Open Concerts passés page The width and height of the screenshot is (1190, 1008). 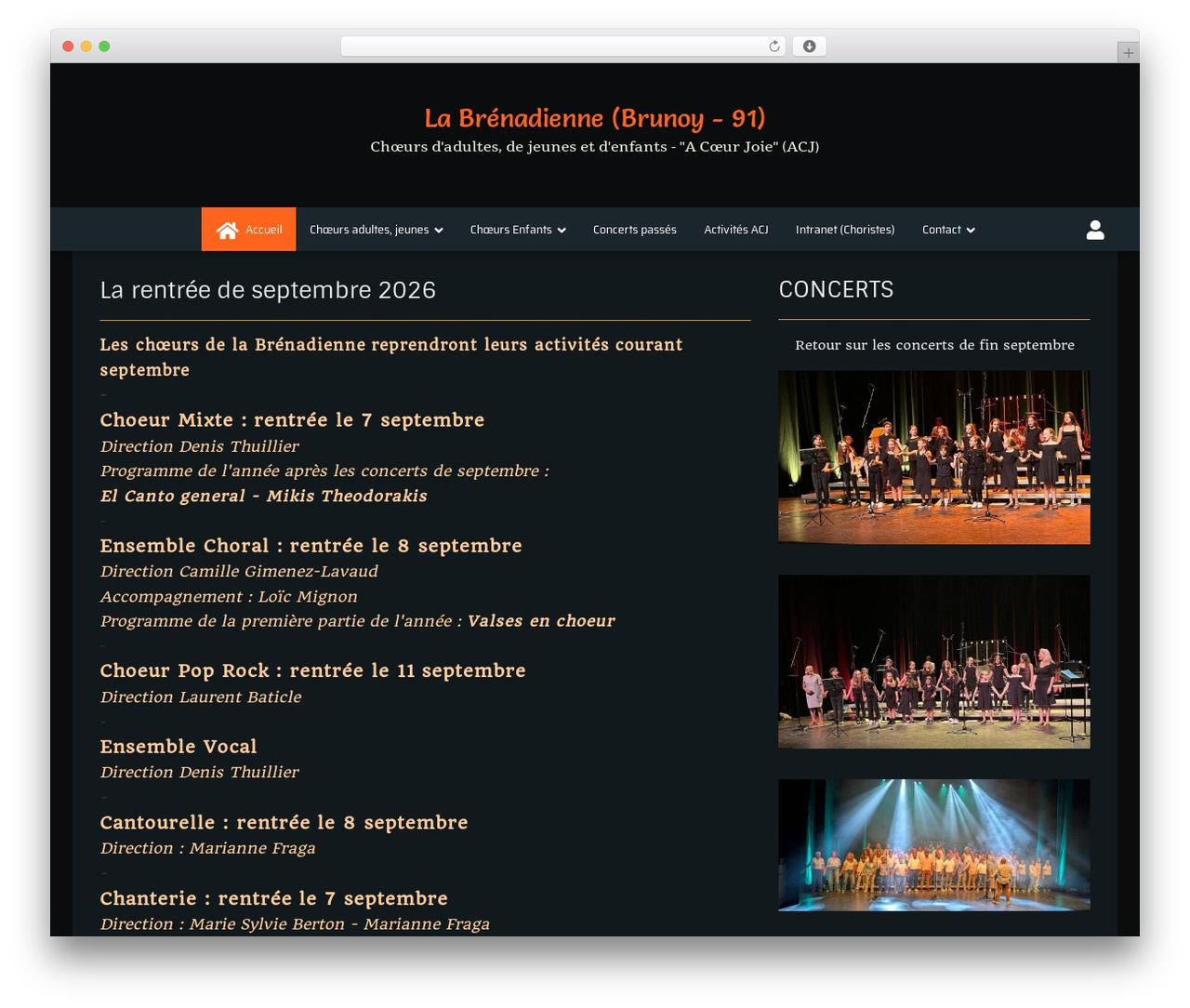point(635,229)
